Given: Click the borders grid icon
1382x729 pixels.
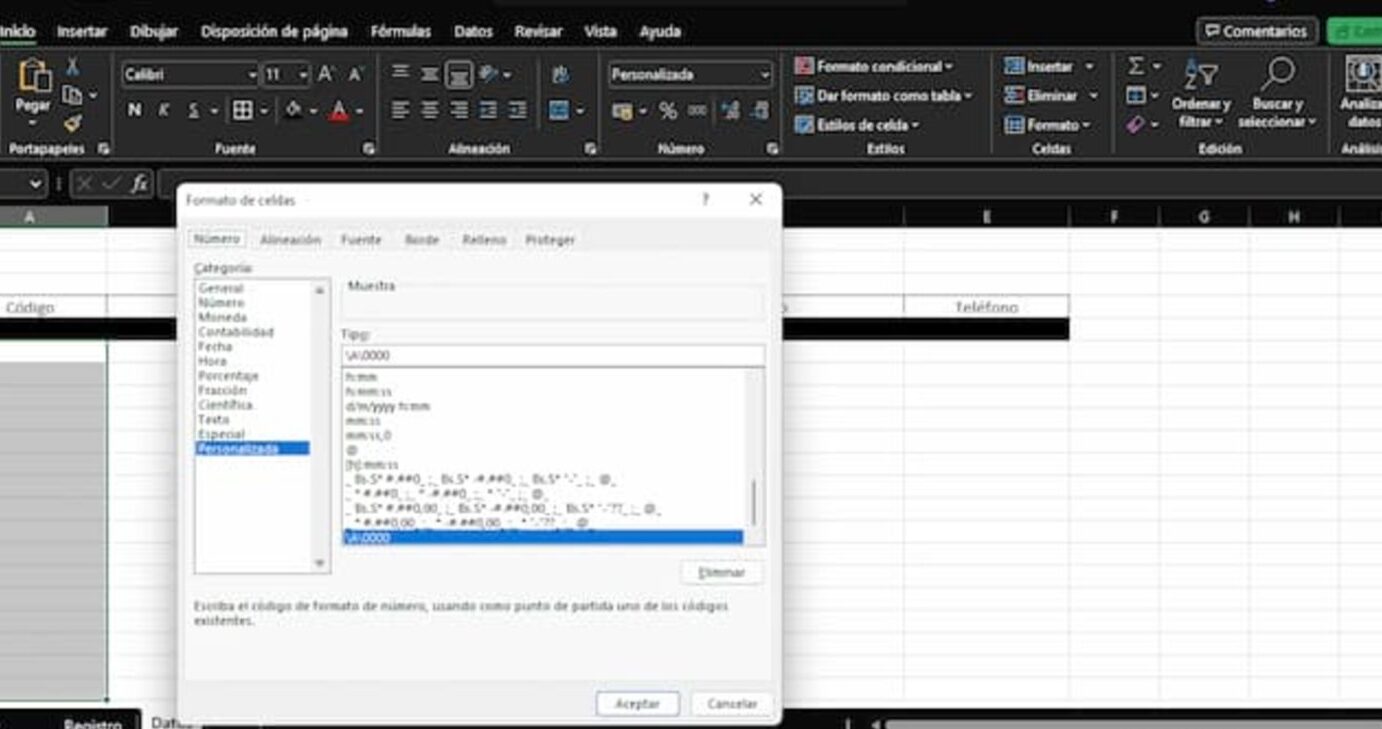Looking at the screenshot, I should [x=242, y=110].
